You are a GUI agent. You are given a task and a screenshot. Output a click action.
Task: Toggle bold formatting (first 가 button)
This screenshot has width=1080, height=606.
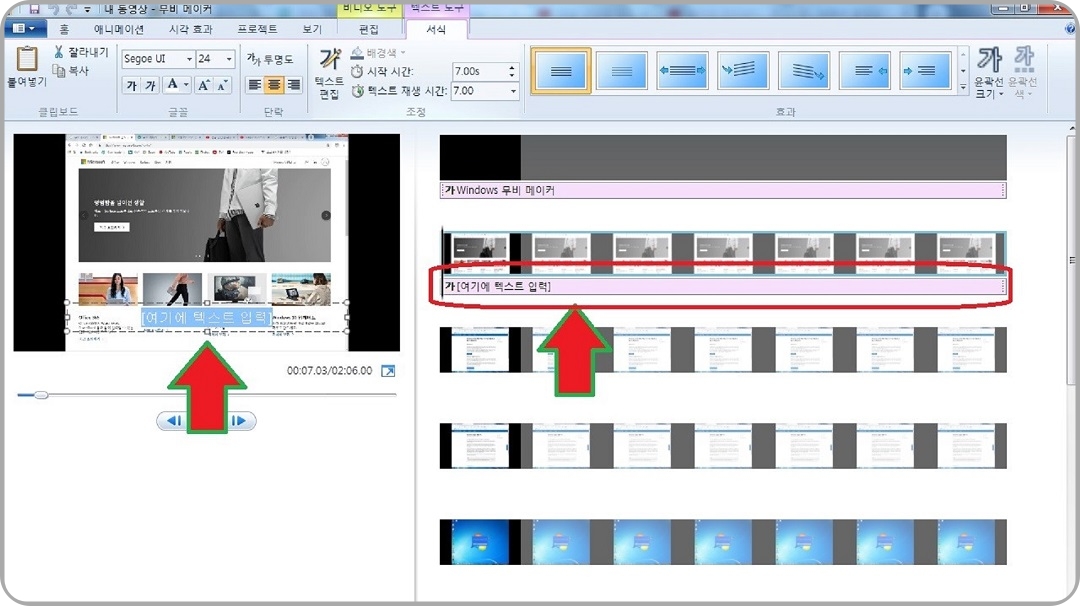(132, 85)
